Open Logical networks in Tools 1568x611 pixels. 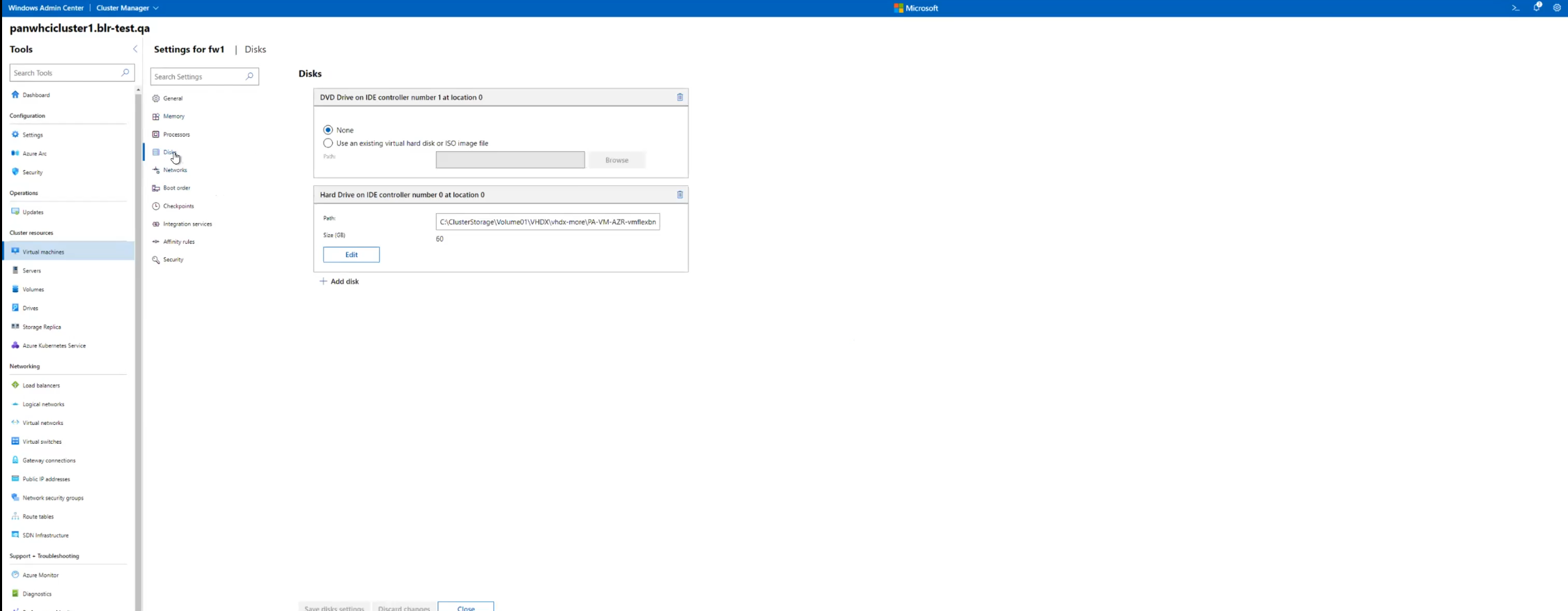click(43, 404)
